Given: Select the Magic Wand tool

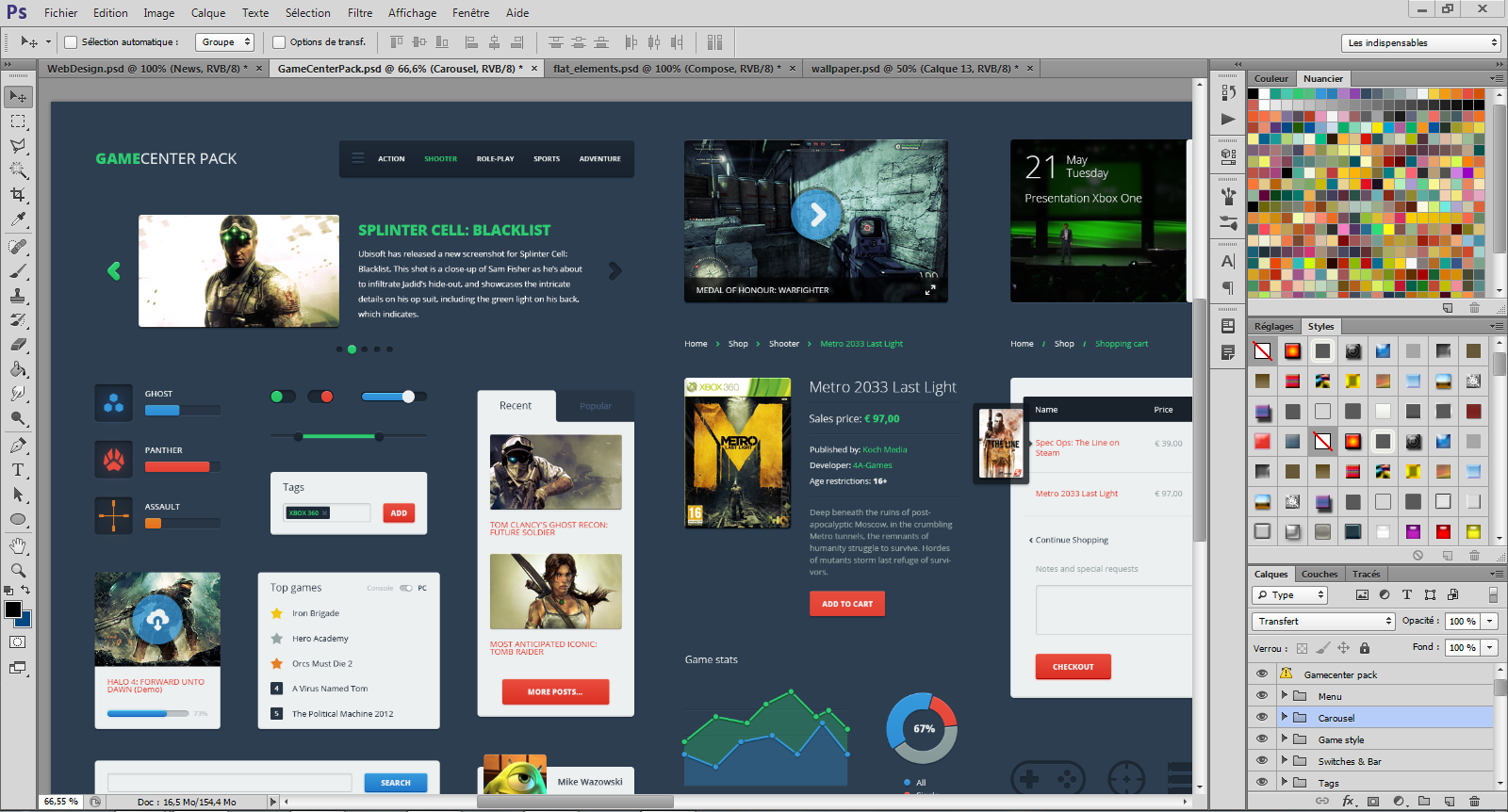Looking at the screenshot, I should 18,171.
